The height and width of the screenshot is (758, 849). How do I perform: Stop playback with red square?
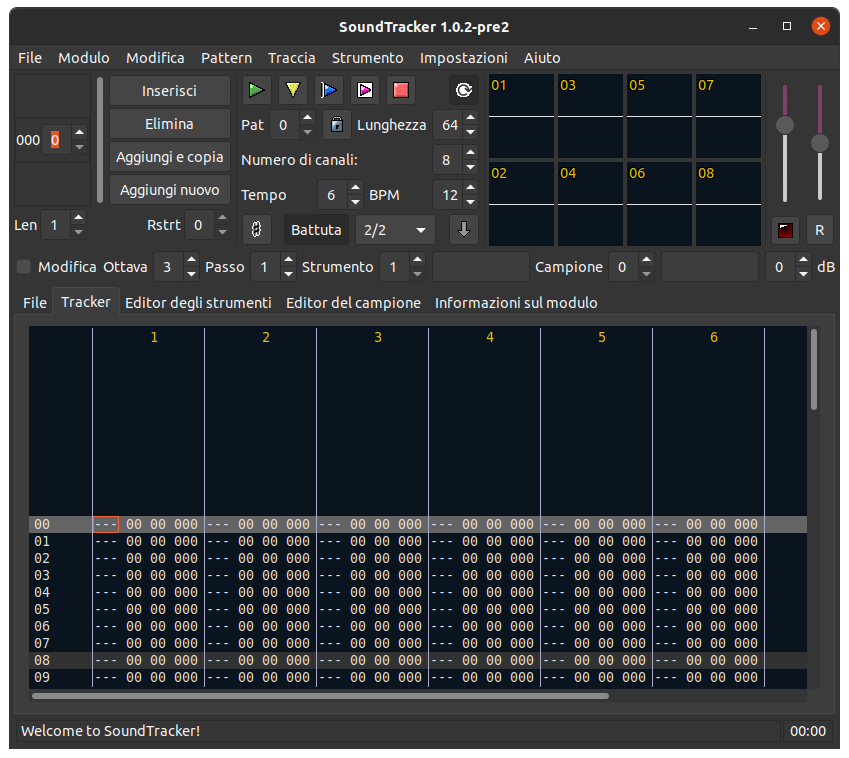pyautogui.click(x=401, y=90)
